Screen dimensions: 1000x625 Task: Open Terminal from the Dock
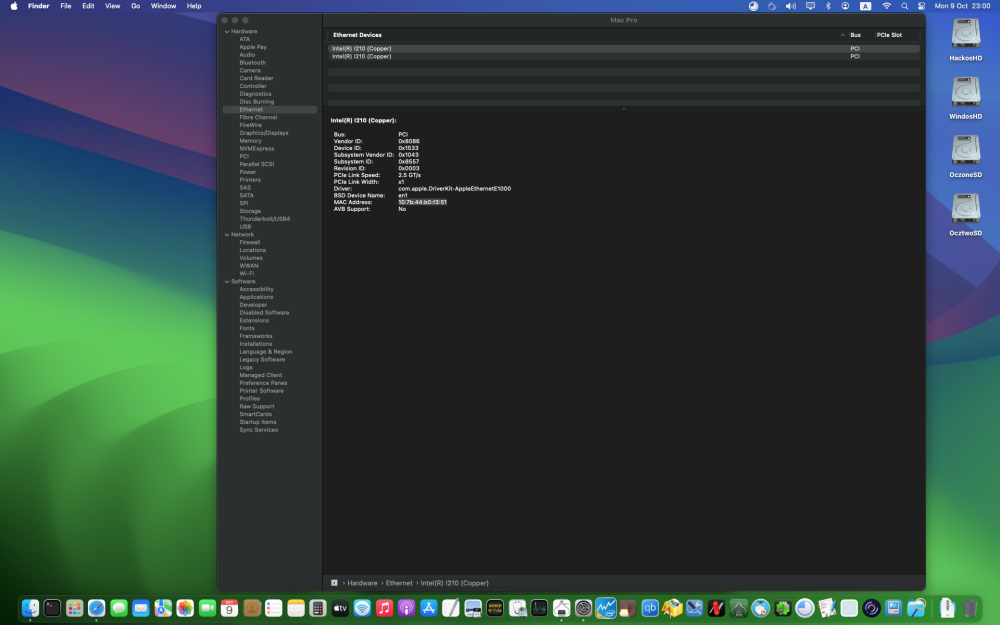[x=52, y=608]
